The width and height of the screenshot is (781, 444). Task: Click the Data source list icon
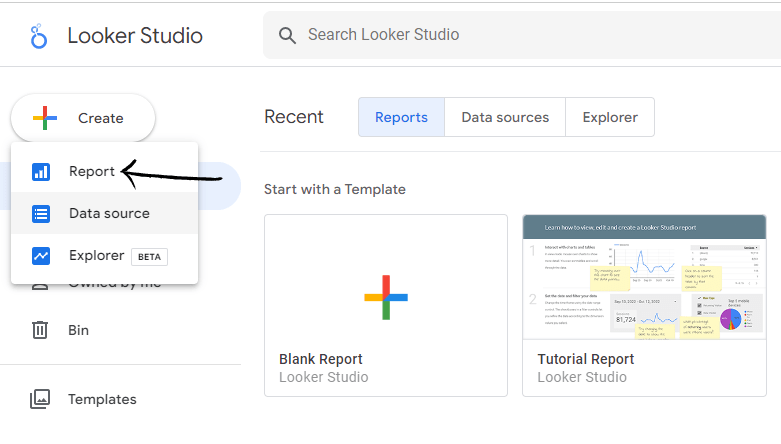pyautogui.click(x=41, y=214)
